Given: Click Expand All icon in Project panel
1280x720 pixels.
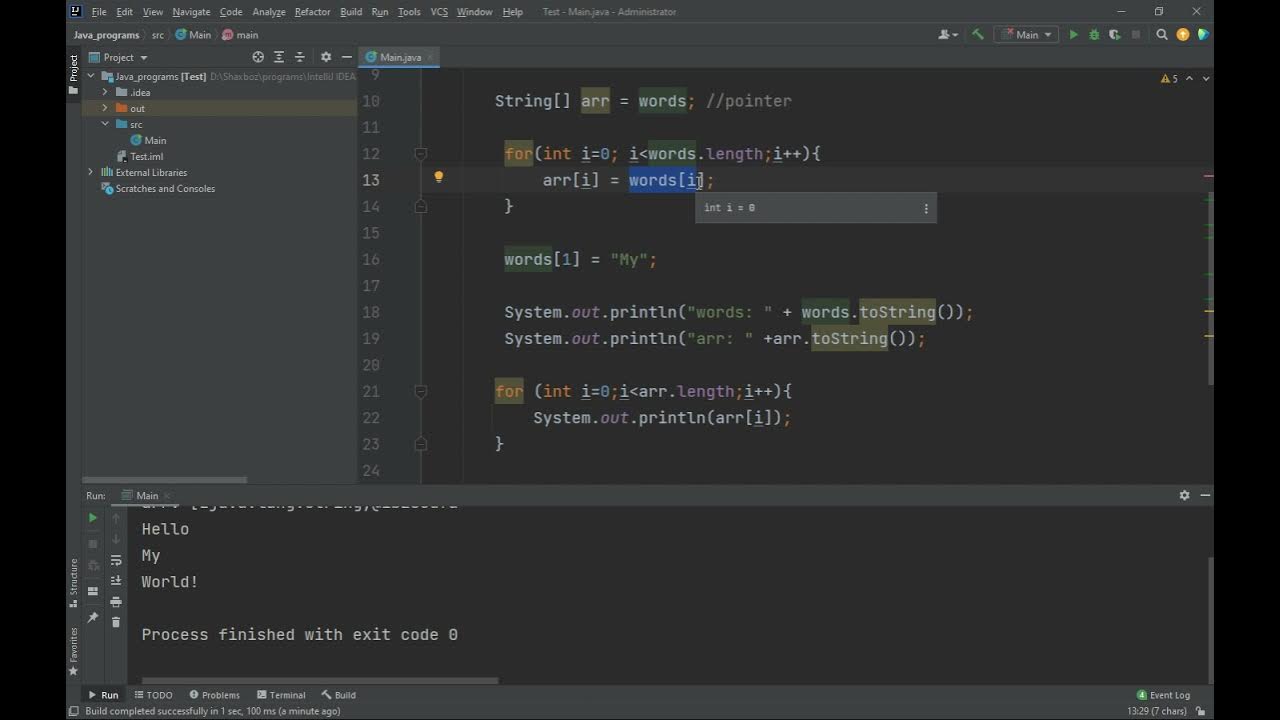Looking at the screenshot, I should click(279, 57).
